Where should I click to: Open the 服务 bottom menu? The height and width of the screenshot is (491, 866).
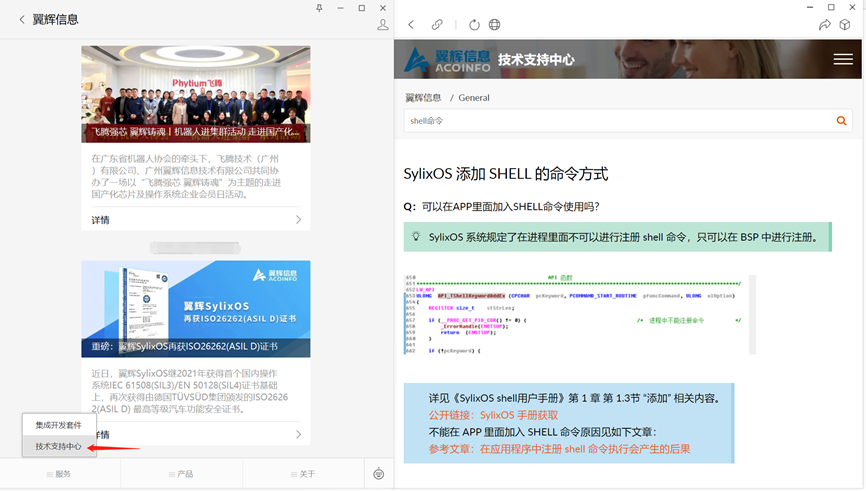point(58,474)
